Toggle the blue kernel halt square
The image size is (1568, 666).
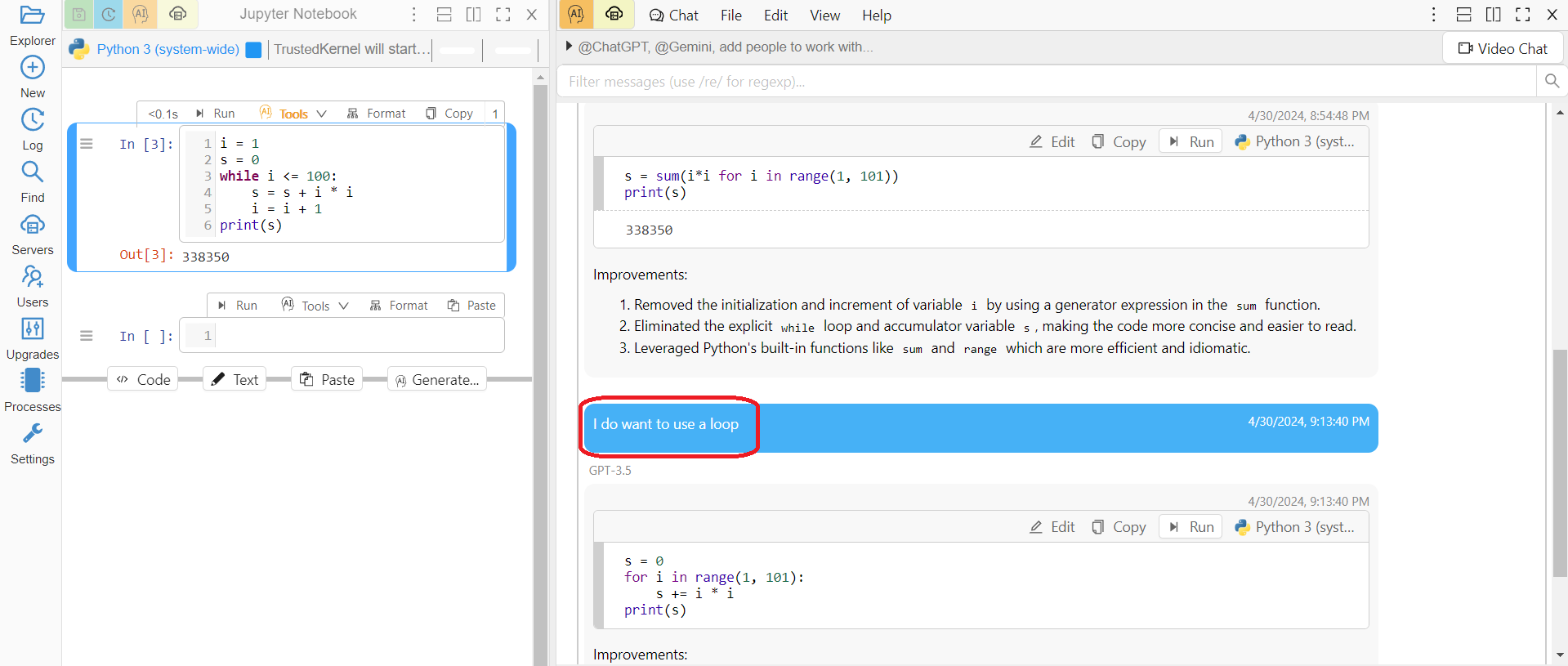(253, 50)
